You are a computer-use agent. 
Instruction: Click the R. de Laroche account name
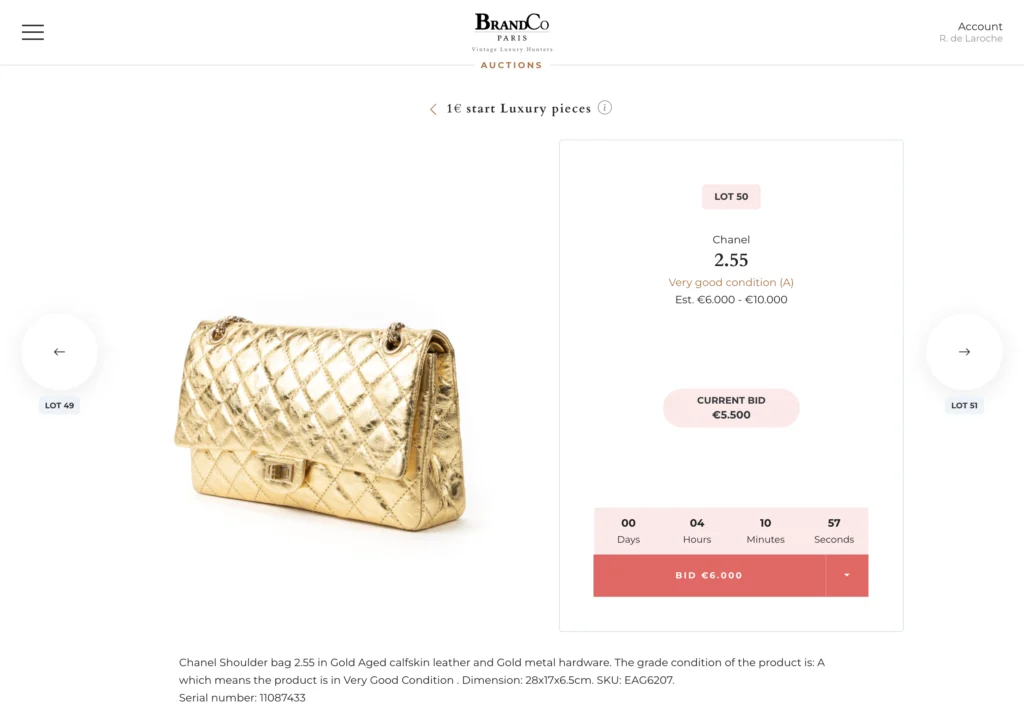click(x=970, y=39)
